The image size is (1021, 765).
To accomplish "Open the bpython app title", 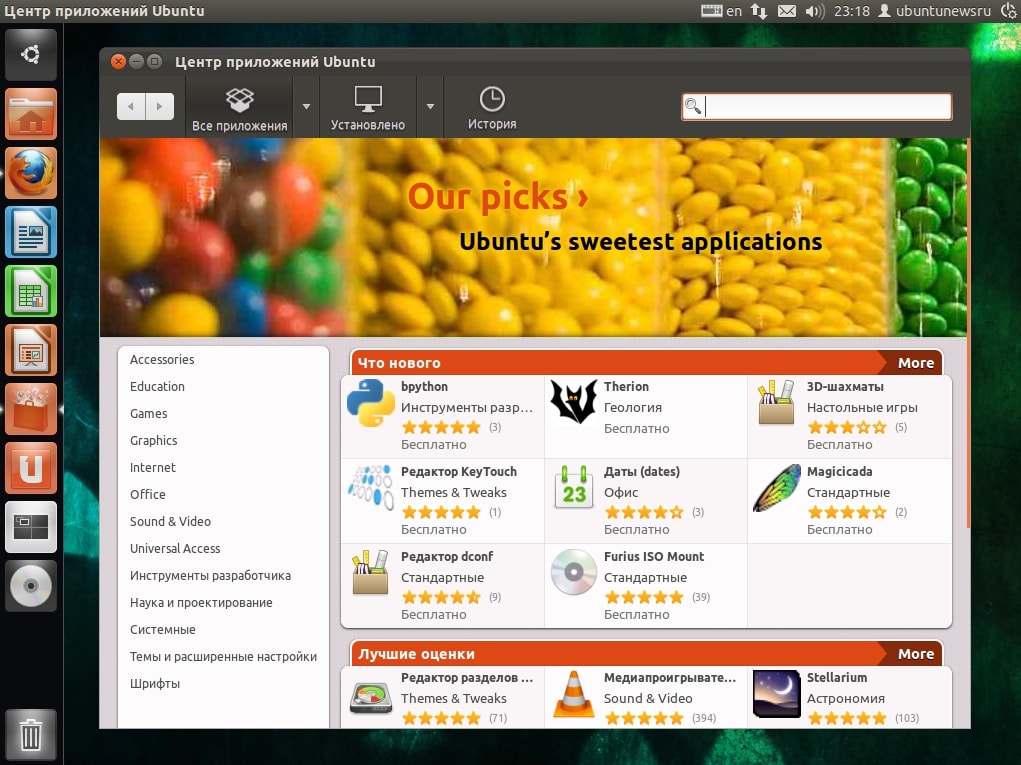I will [x=425, y=387].
